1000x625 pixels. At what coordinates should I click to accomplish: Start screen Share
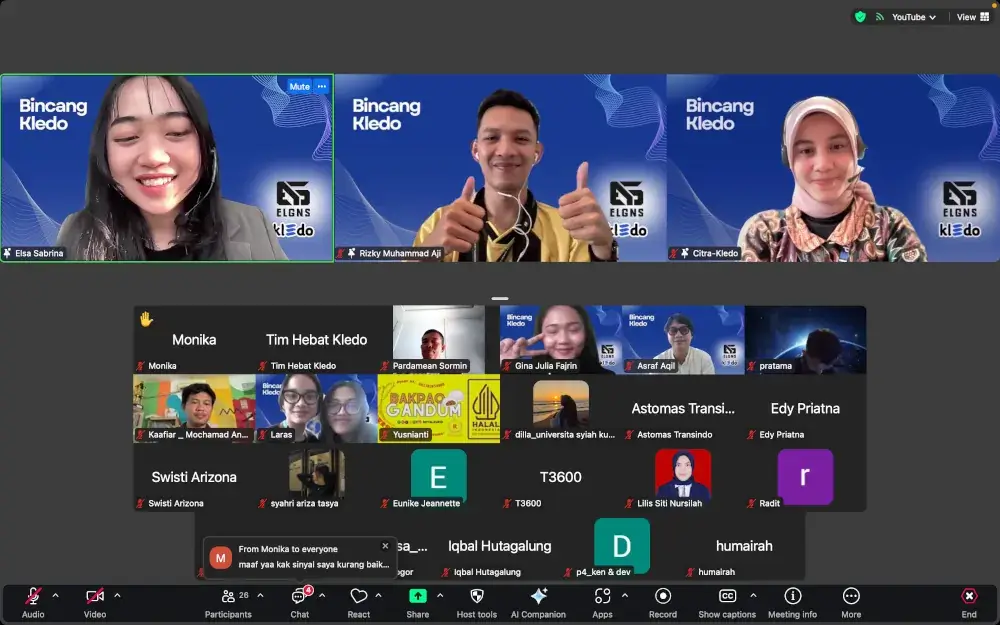[x=418, y=603]
